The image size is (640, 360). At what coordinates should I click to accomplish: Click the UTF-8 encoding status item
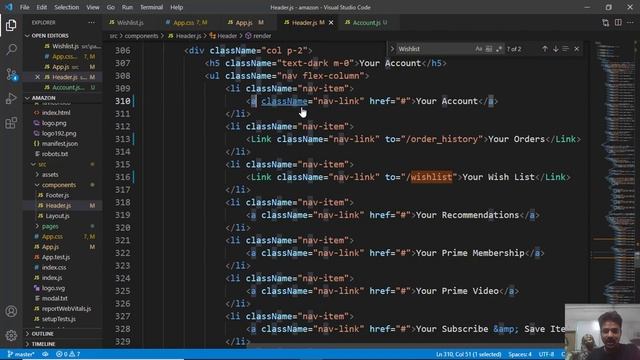(546, 354)
